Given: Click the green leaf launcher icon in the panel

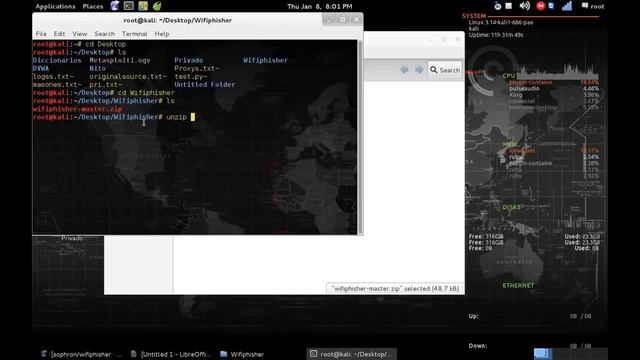Looking at the screenshot, I should tap(157, 6).
